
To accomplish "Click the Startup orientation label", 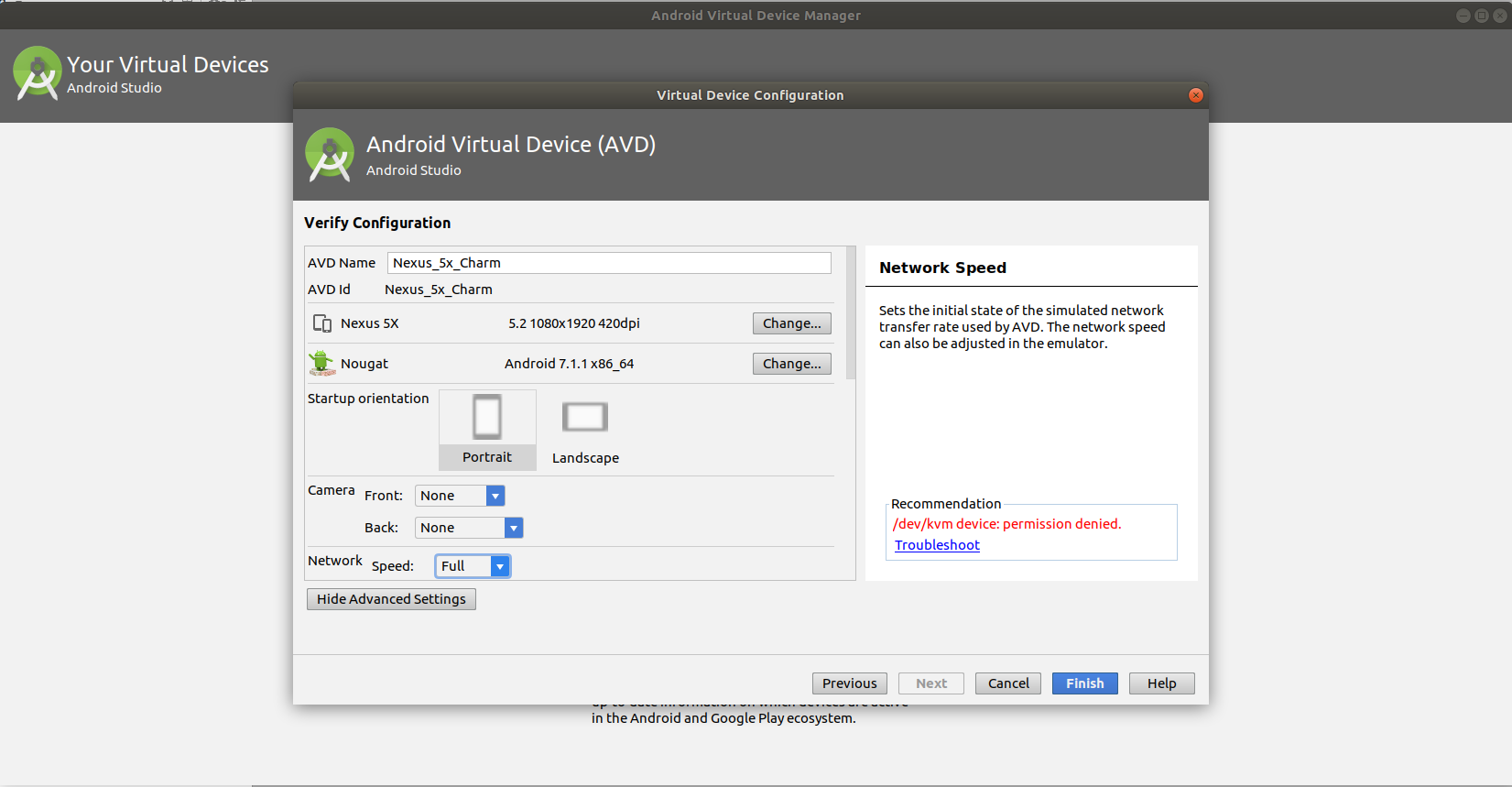I will [x=368, y=399].
